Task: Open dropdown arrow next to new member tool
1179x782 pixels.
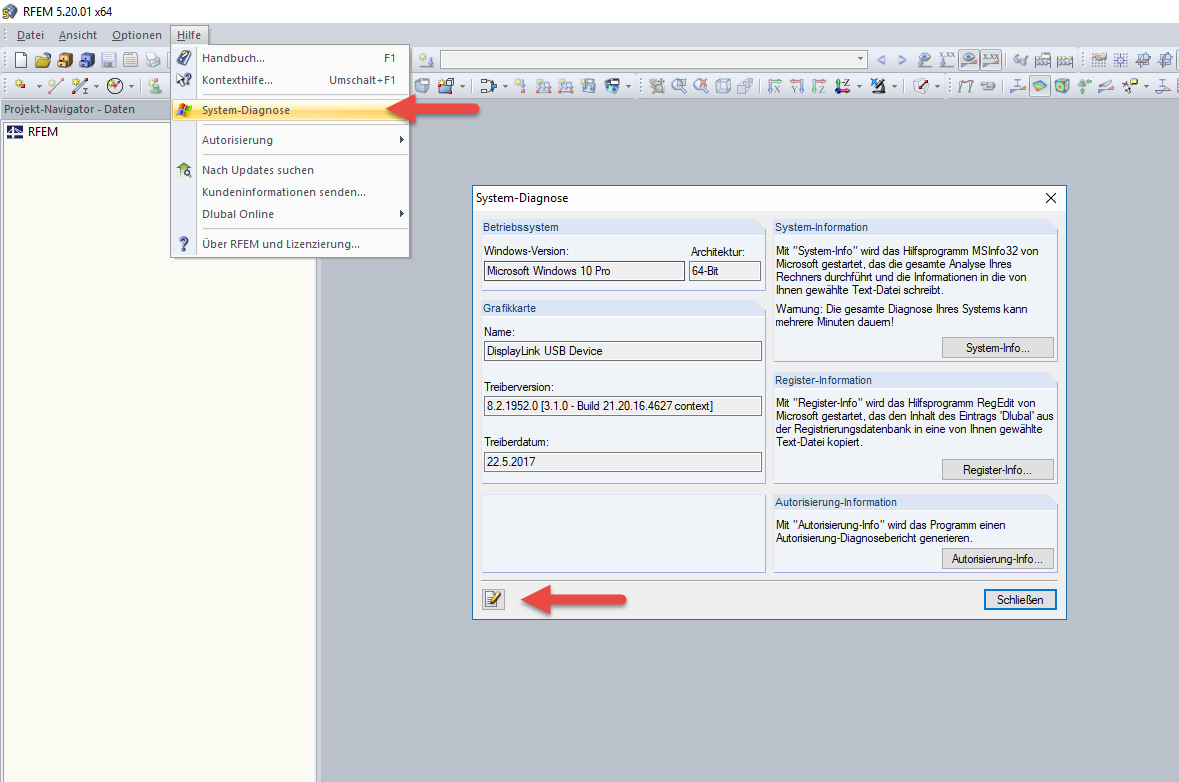Action: pyautogui.click(x=96, y=86)
